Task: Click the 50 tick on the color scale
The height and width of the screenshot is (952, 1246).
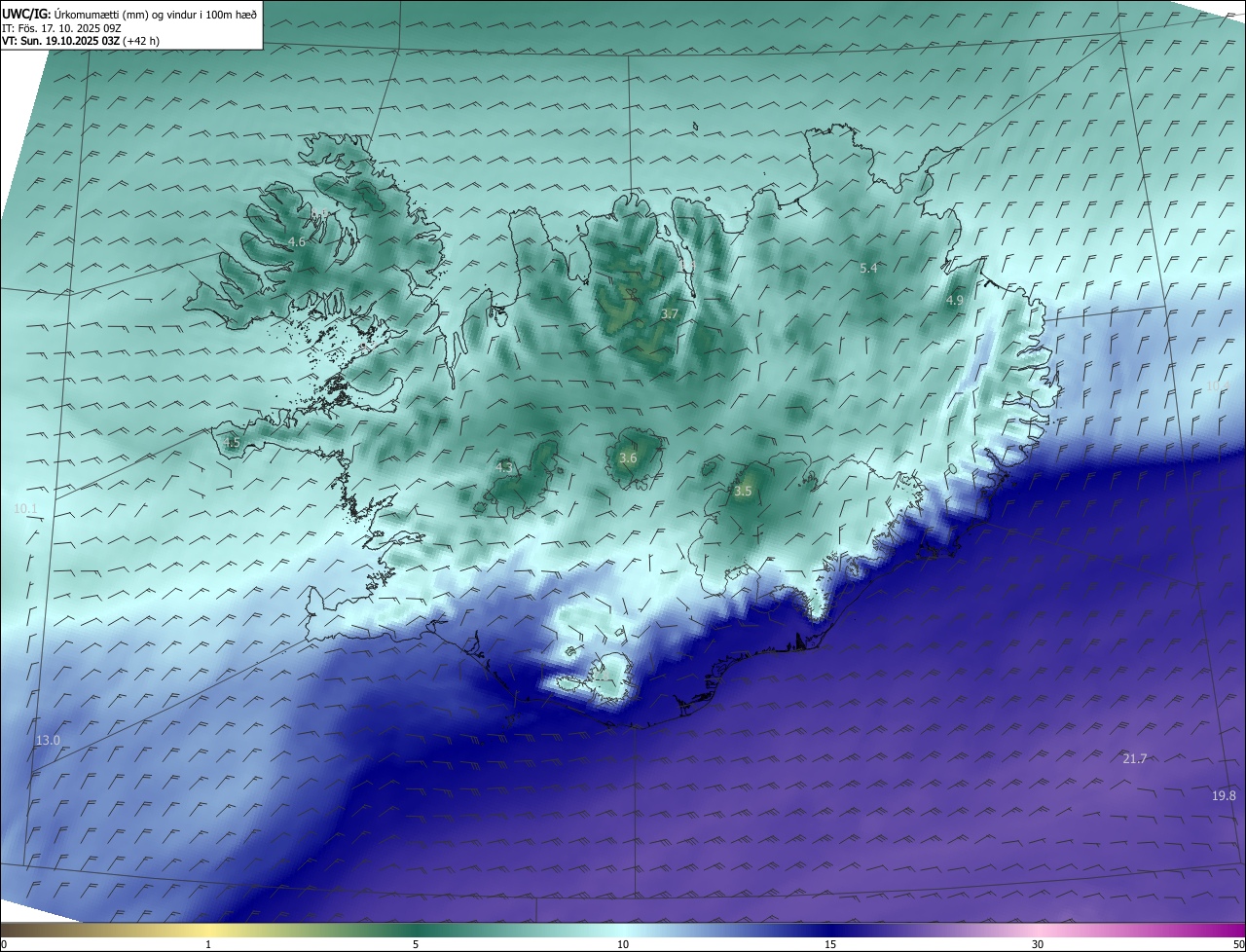Action: (1238, 944)
